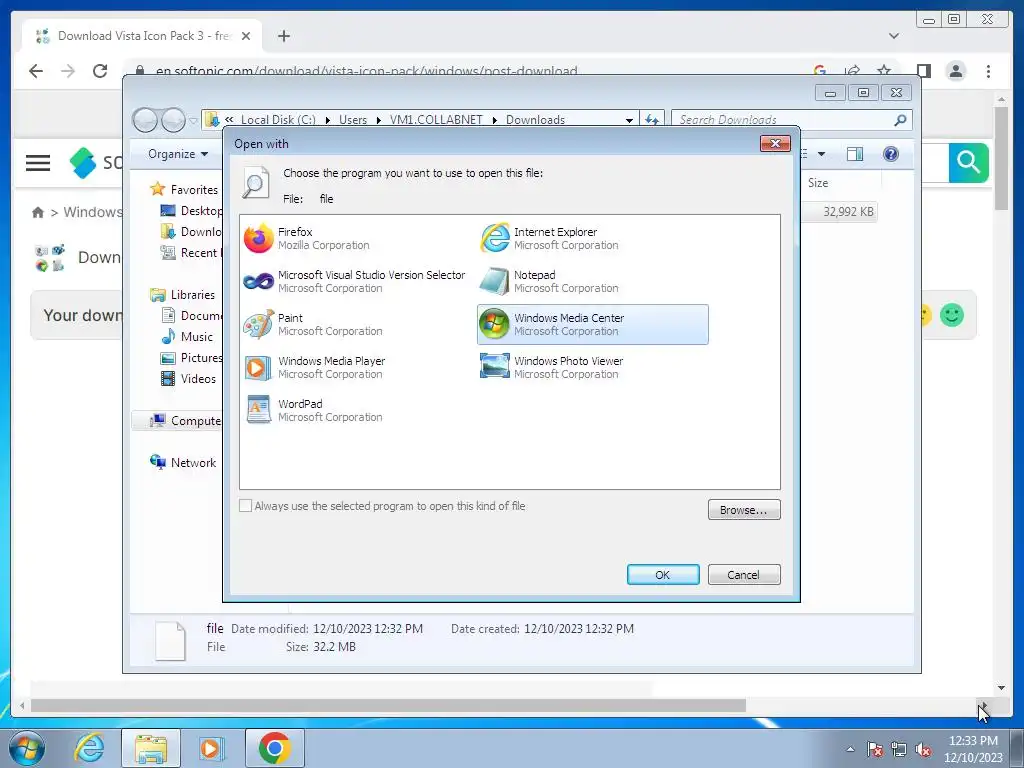Cancel the Open with dialog
Viewport: 1024px width, 768px height.
(x=744, y=575)
